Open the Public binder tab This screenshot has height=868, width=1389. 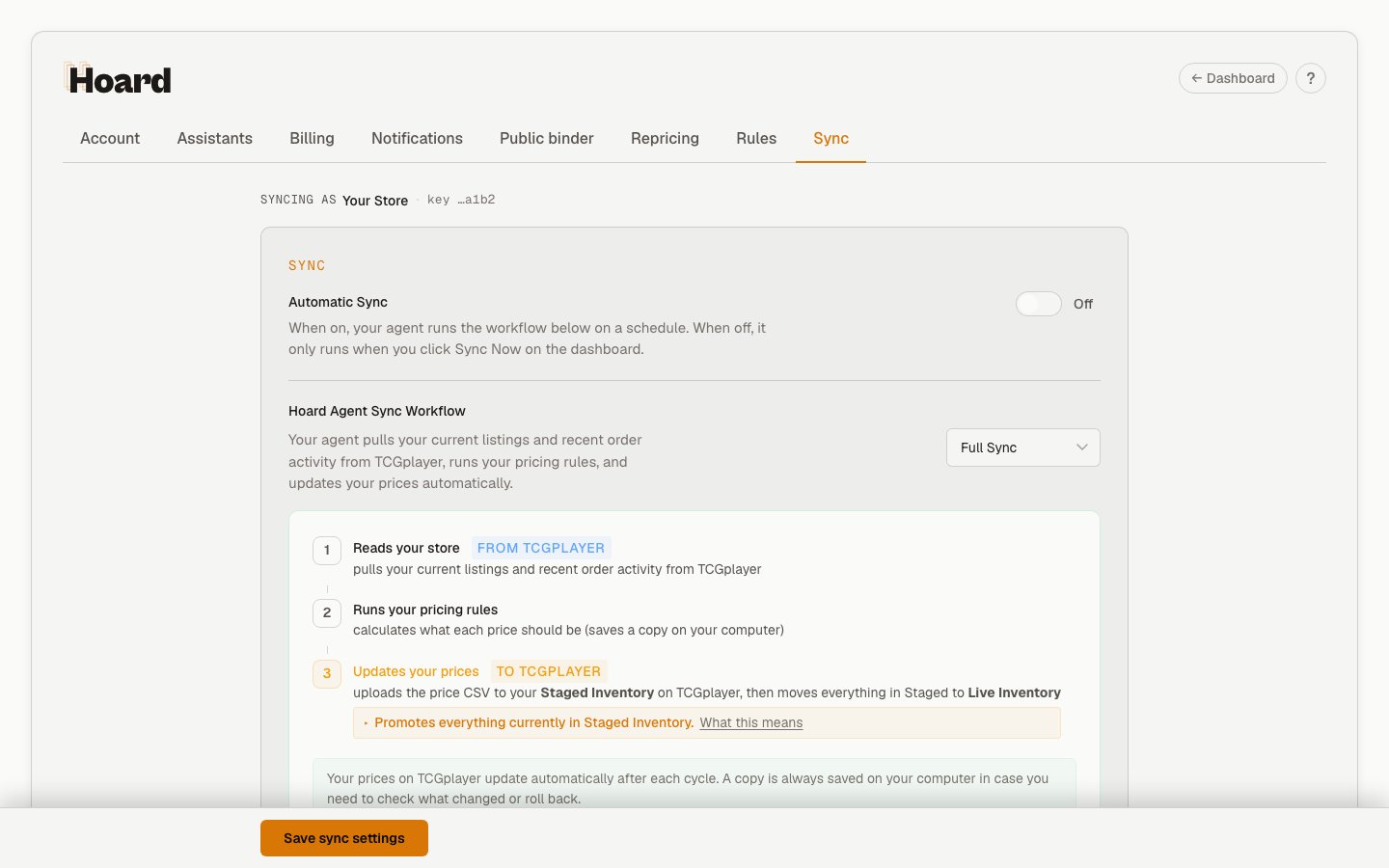click(547, 138)
